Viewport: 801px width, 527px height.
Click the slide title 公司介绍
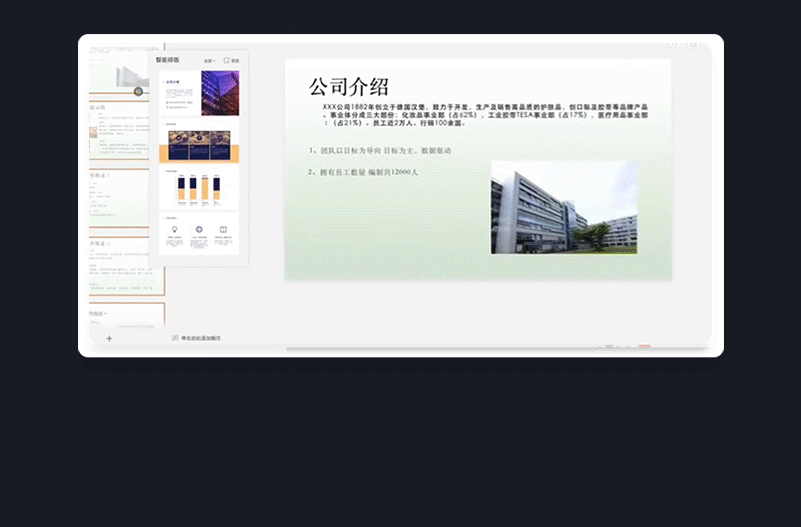click(349, 87)
